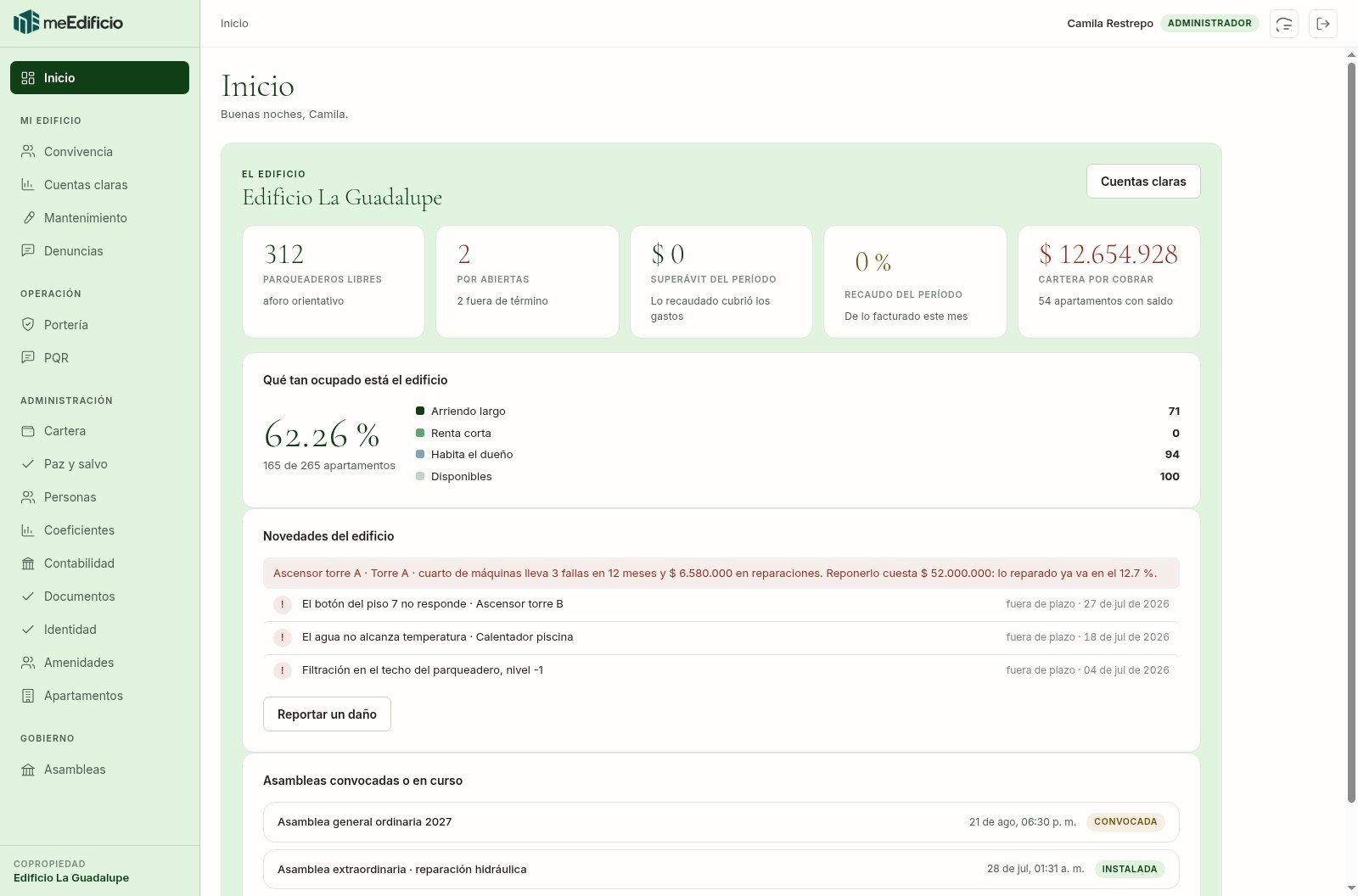Click the Habita el dueño blue swatch
The image size is (1358, 896).
pyautogui.click(x=420, y=454)
